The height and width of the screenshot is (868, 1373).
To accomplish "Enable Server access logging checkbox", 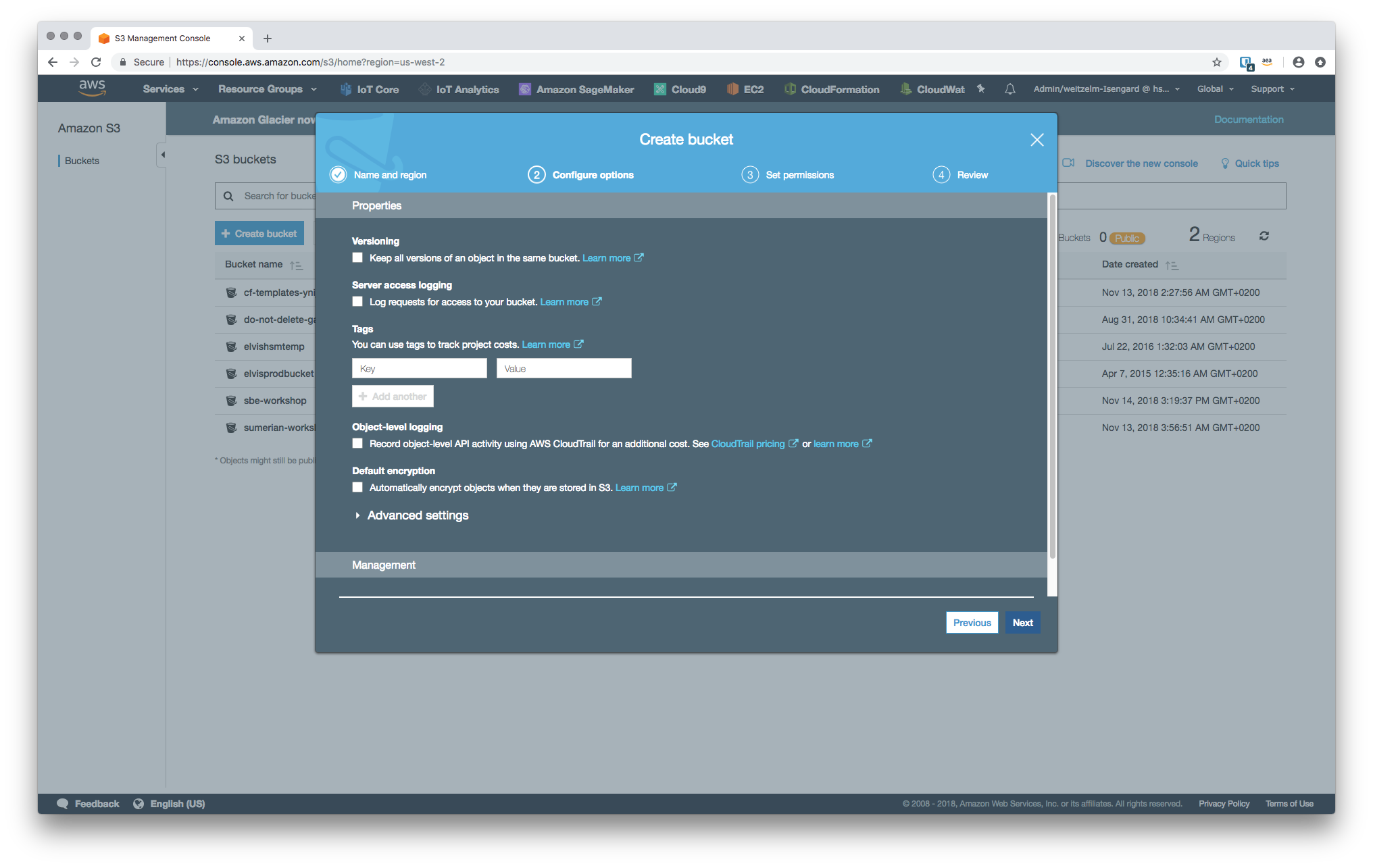I will pyautogui.click(x=357, y=301).
